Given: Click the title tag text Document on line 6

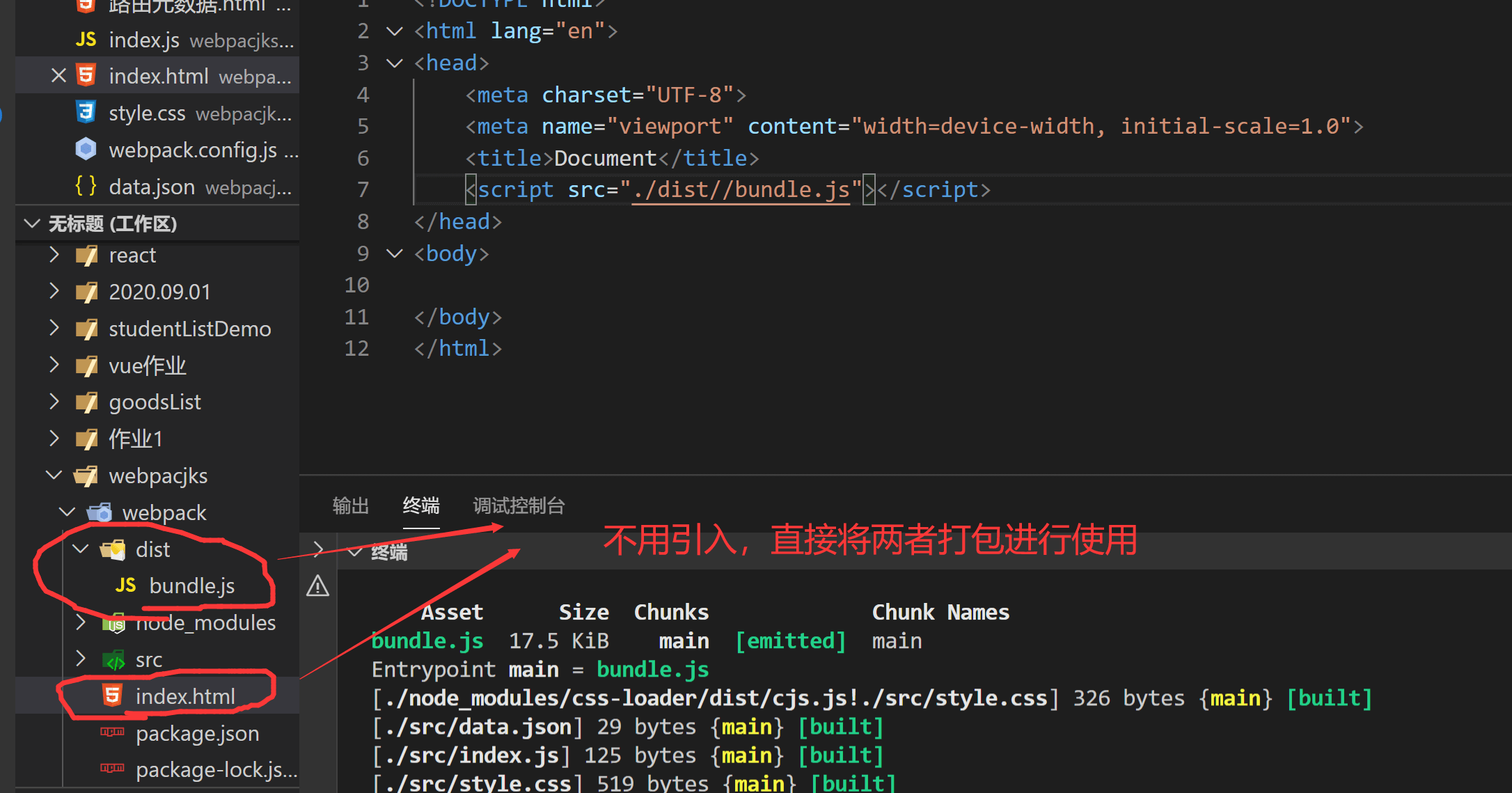Looking at the screenshot, I should coord(606,158).
